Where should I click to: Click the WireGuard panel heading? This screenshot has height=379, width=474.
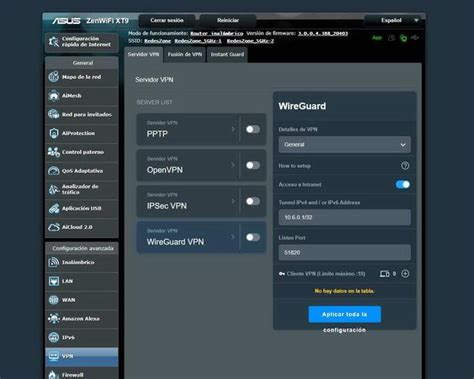coord(302,106)
